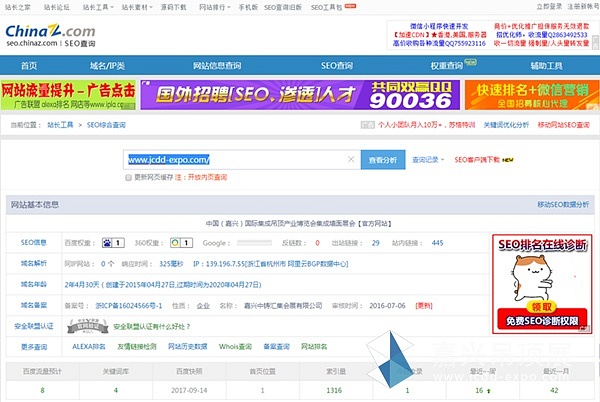Image resolution: width=600 pixels, height=402 pixels.
Task: Click the backlinks count 0
Action: [x=317, y=243]
